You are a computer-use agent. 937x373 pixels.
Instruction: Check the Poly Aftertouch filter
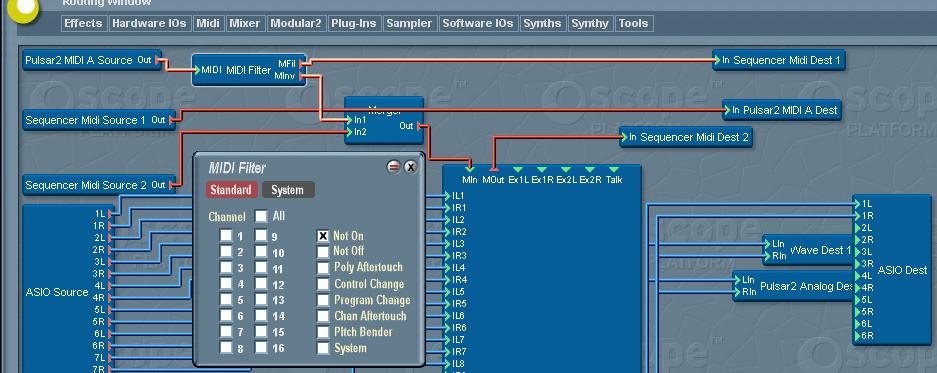click(x=323, y=268)
